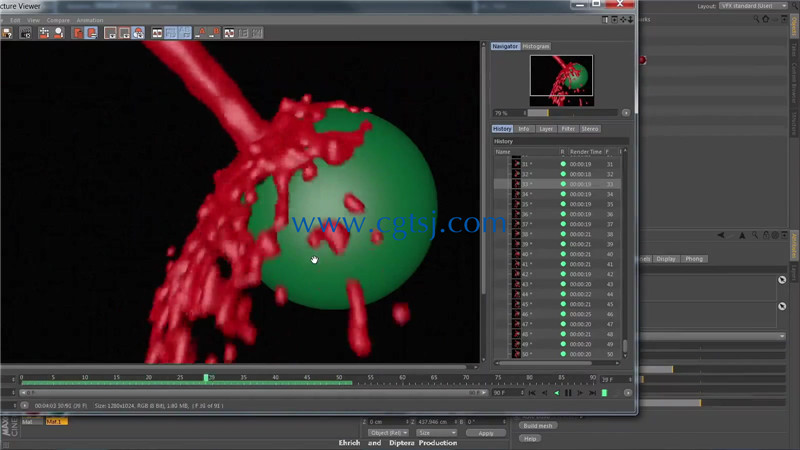
Task: Switch to the Navigator tab
Action: [505, 46]
